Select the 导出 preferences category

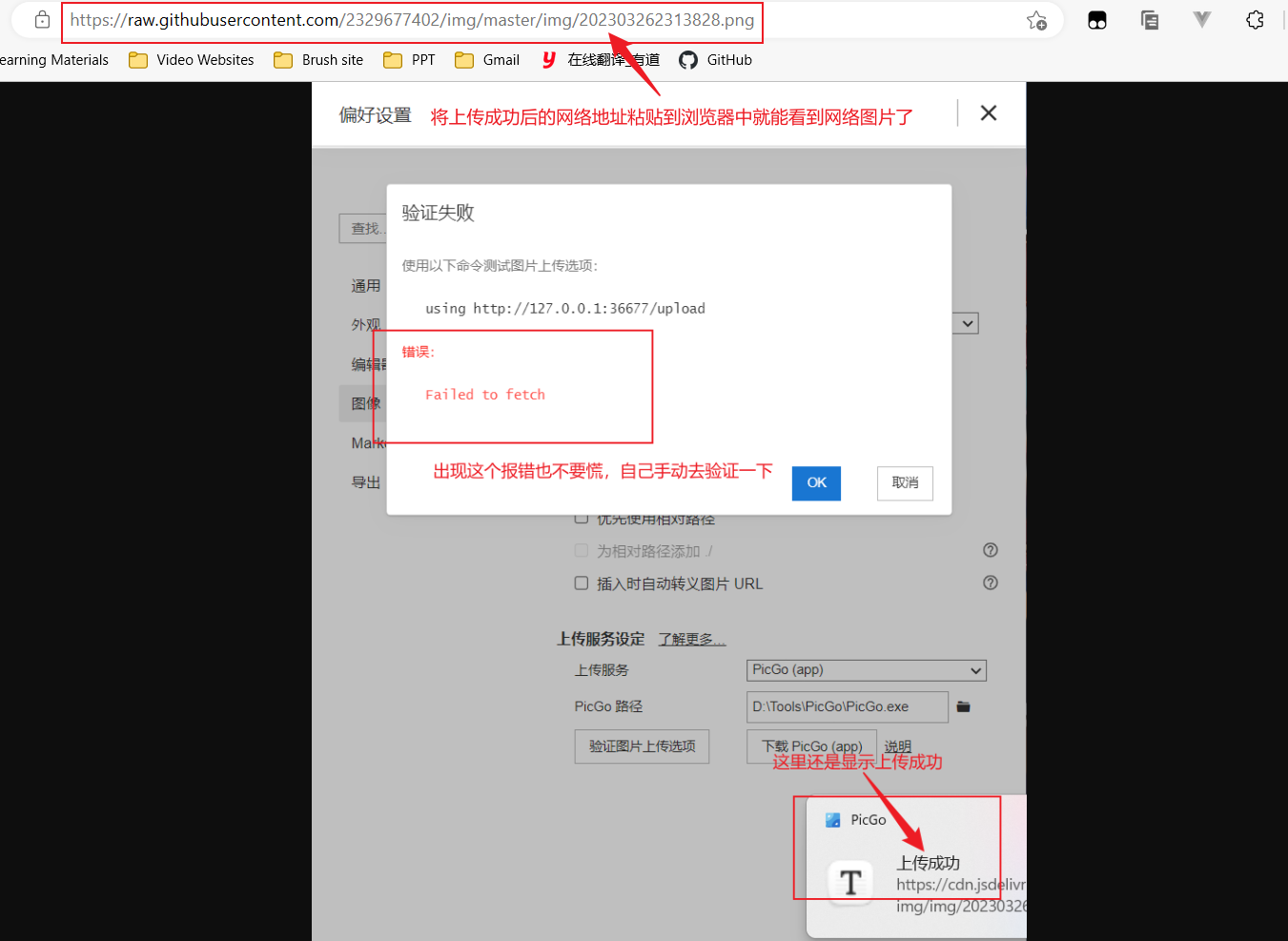[366, 482]
